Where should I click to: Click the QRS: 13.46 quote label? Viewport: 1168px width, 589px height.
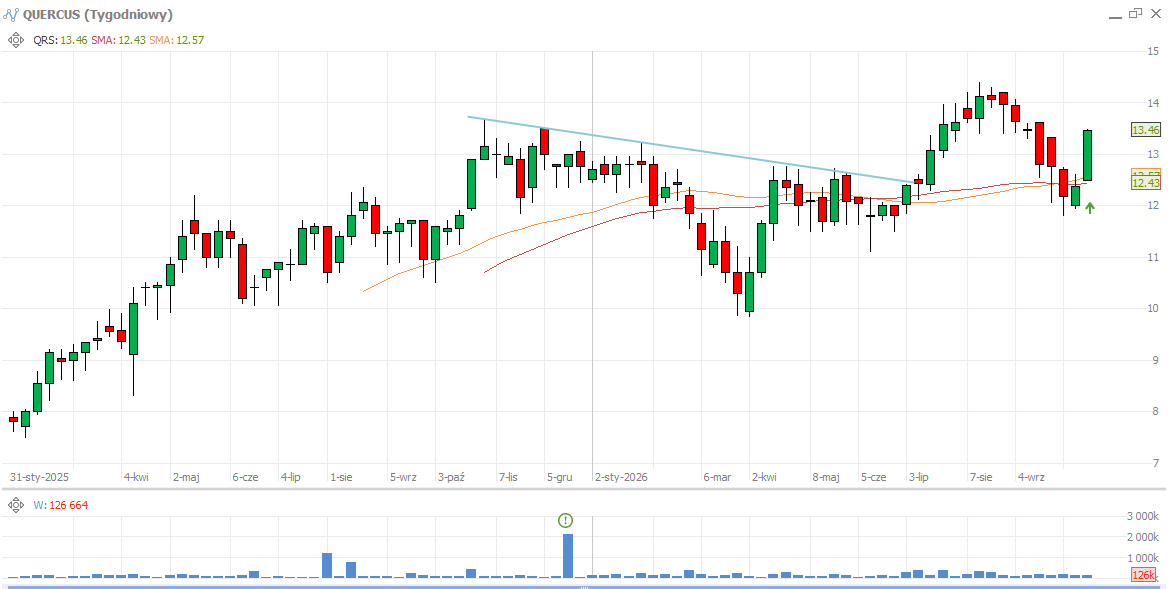click(60, 40)
